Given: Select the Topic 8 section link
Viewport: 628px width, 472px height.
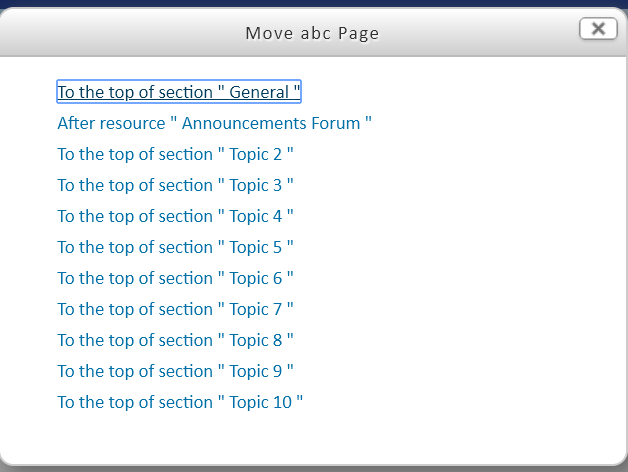Looking at the screenshot, I should point(175,340).
